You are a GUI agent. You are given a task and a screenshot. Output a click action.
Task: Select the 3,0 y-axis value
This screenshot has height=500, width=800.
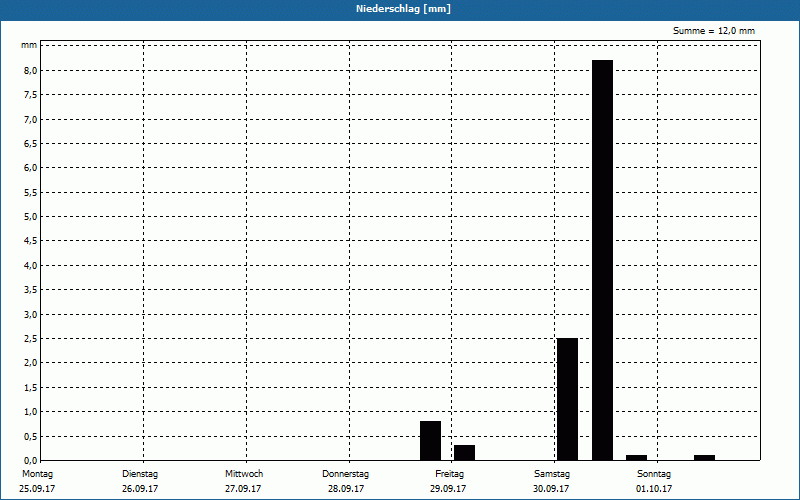(31, 314)
